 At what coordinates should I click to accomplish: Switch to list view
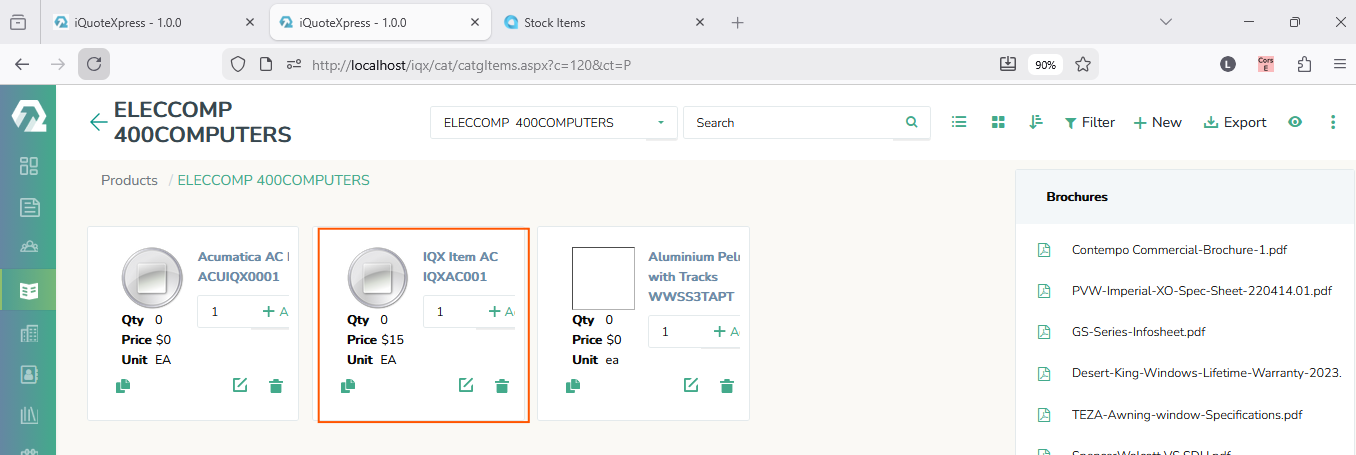coord(959,122)
